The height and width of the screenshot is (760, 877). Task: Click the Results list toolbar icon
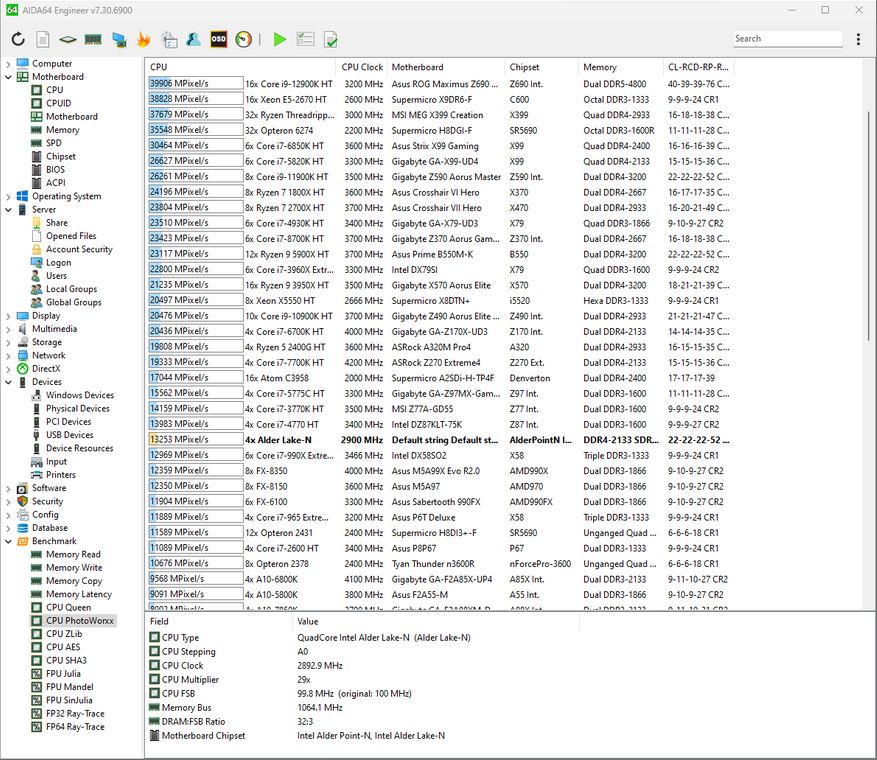(x=305, y=39)
